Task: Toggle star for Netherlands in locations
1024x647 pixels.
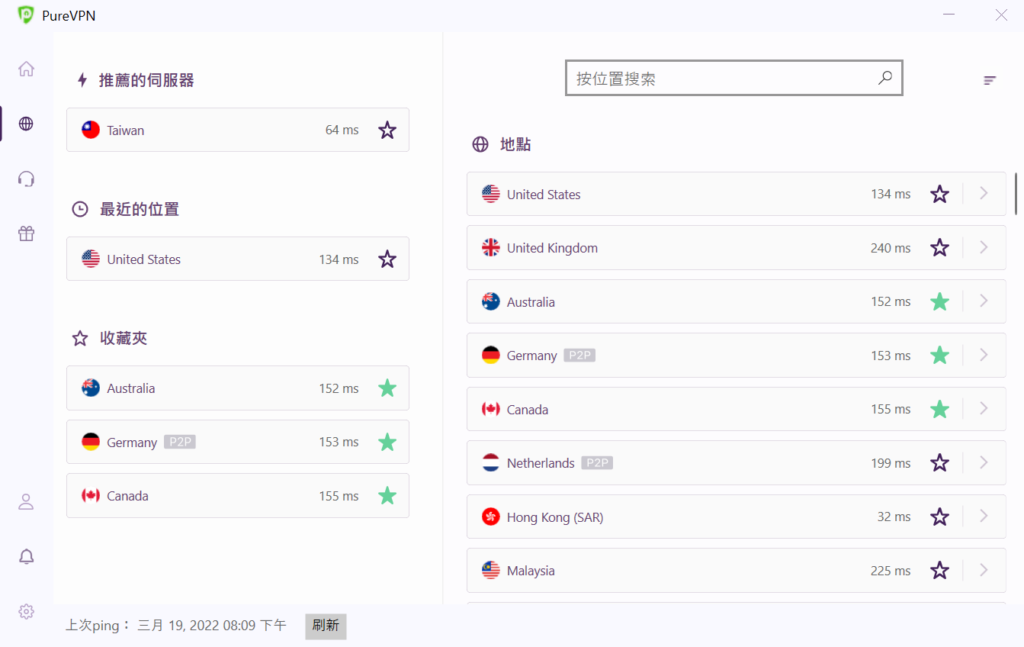Action: pyautogui.click(x=939, y=463)
